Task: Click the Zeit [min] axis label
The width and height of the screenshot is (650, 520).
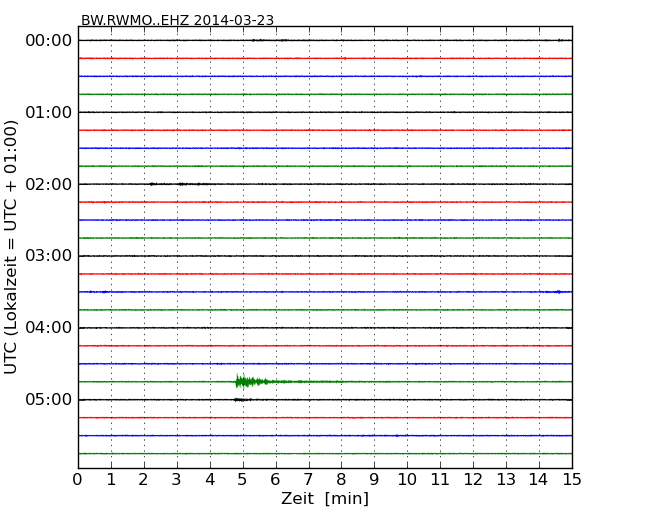Action: 325,498
